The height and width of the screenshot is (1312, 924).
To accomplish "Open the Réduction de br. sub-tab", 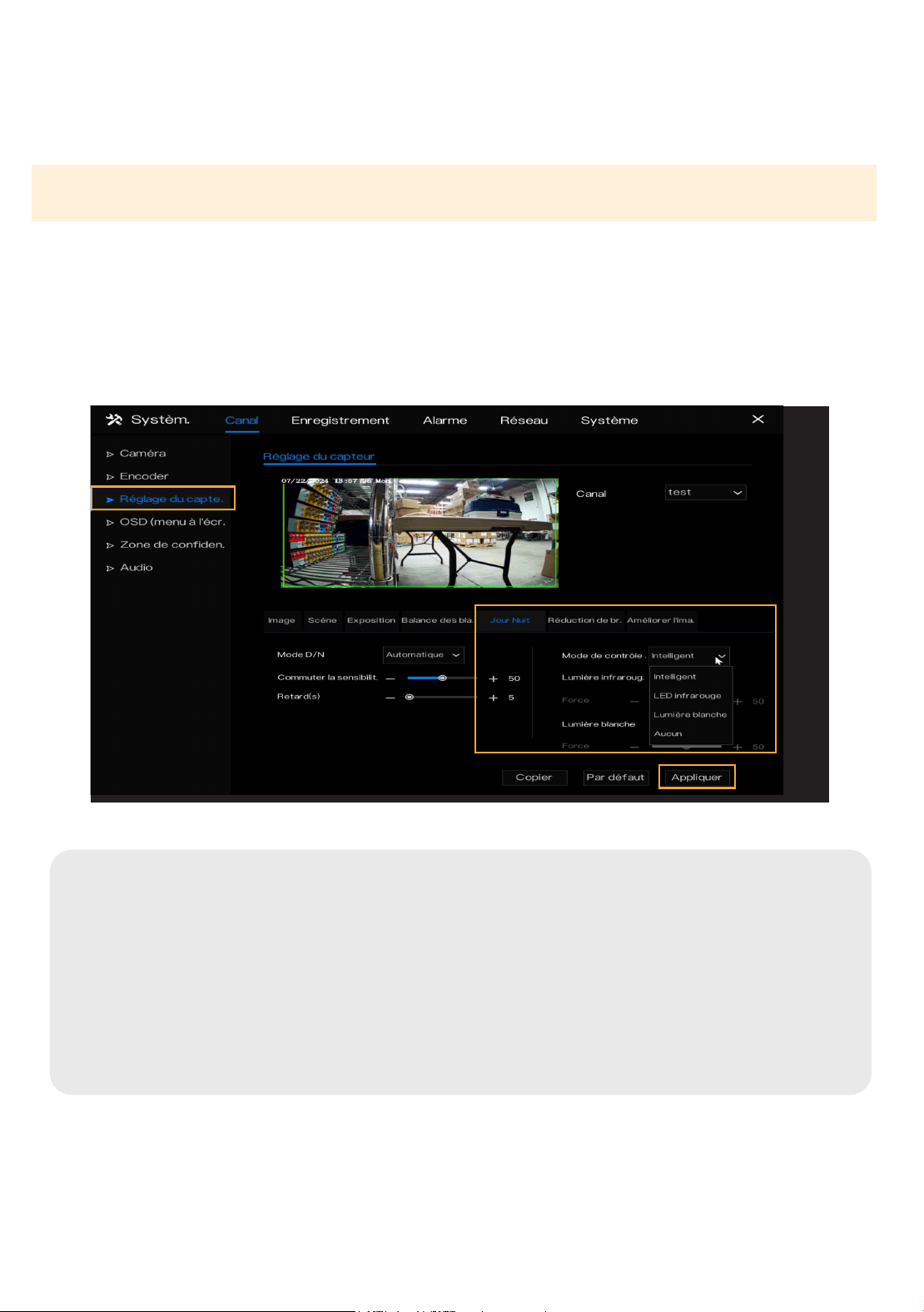I will pos(584,620).
